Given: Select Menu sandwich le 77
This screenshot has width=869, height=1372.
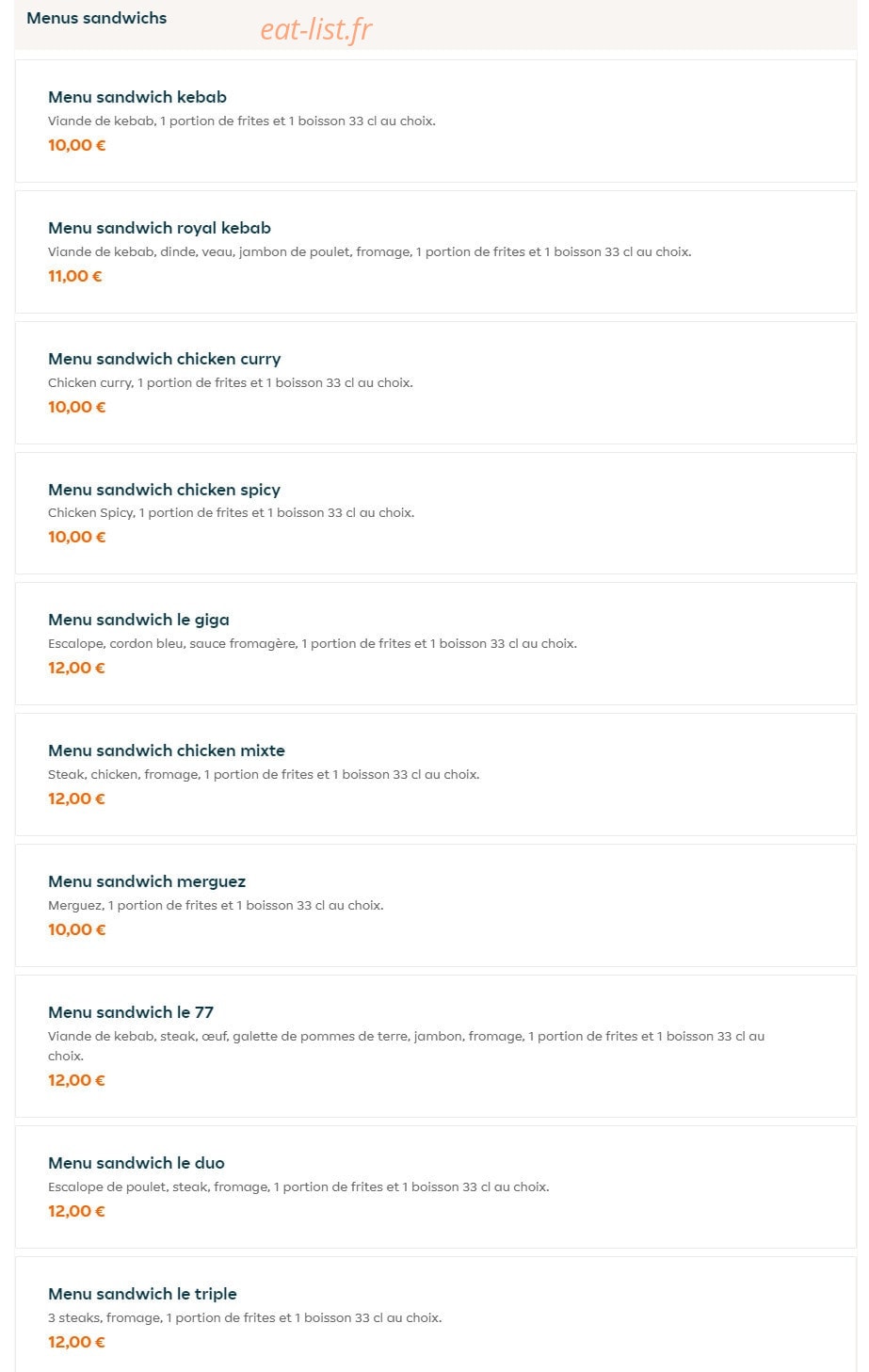Looking at the screenshot, I should point(435,1046).
